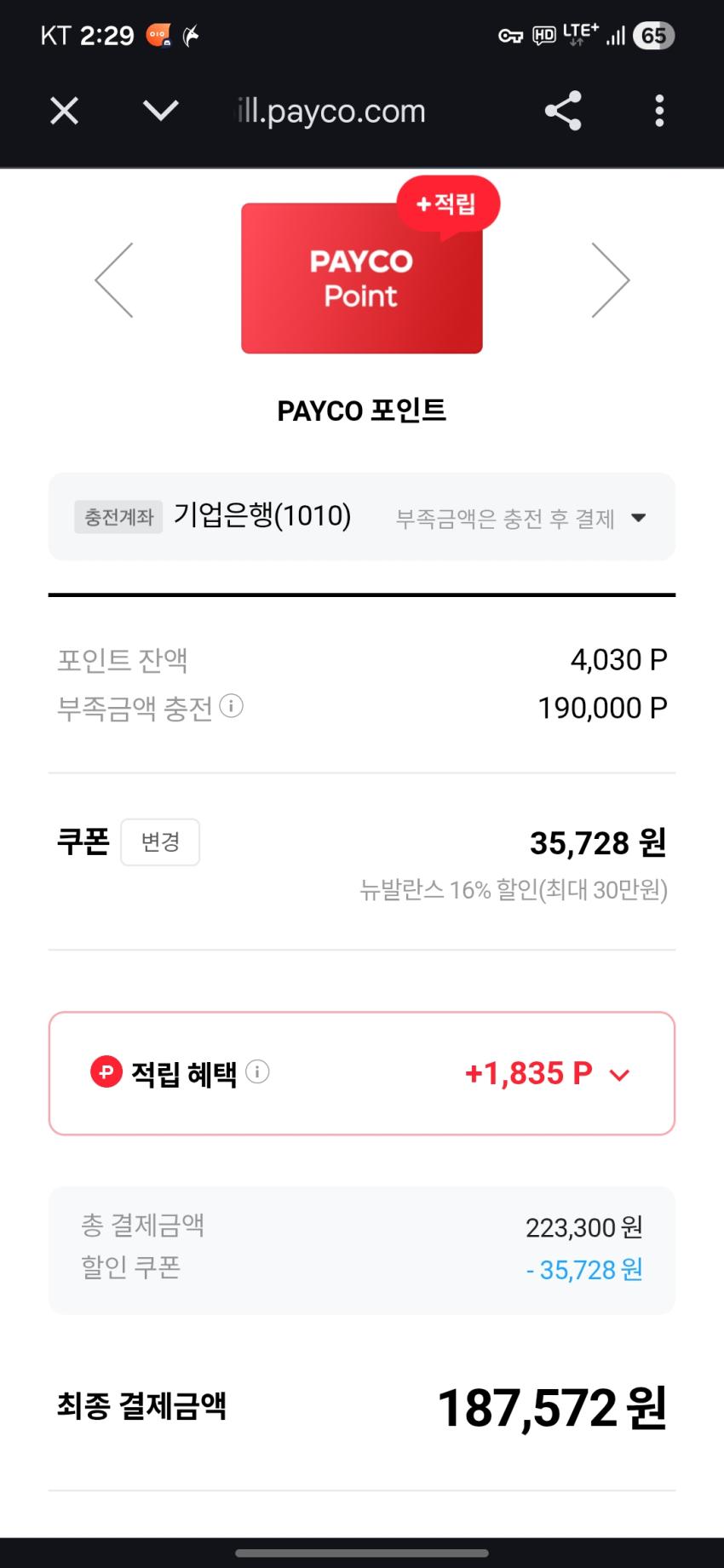Tap the payco.com address bar
724x1568 pixels.
point(330,112)
